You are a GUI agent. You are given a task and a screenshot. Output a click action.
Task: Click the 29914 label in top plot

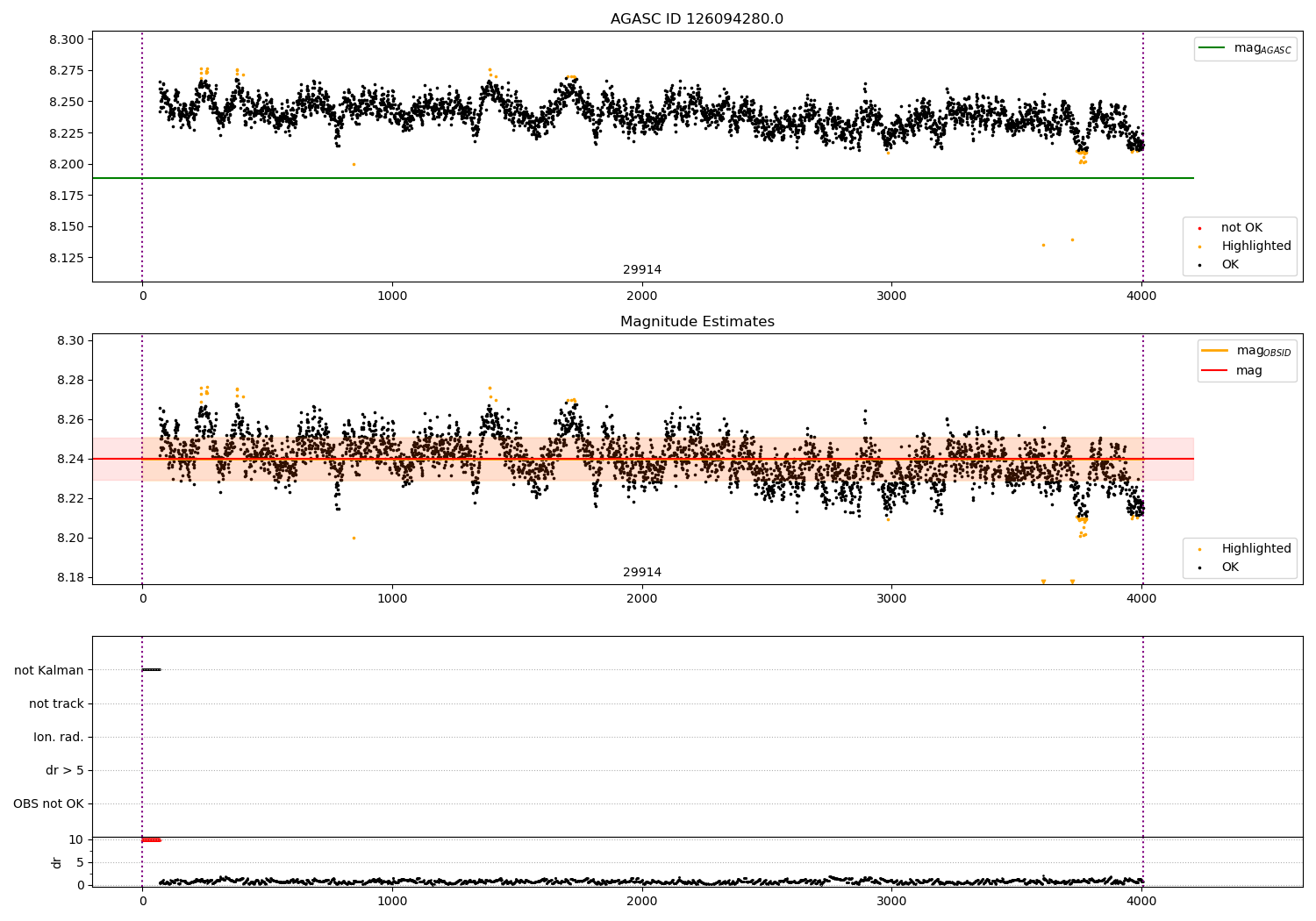[x=642, y=270]
